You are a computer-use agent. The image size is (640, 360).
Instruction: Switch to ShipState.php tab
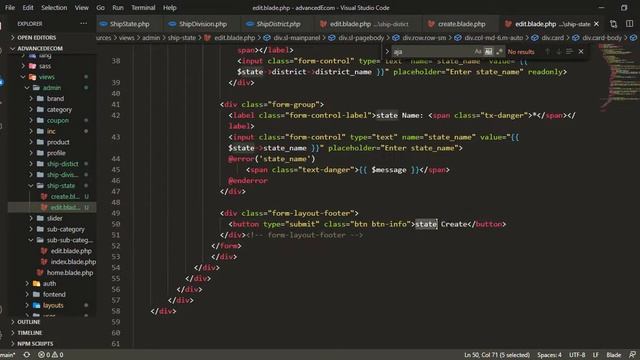tap(129, 24)
